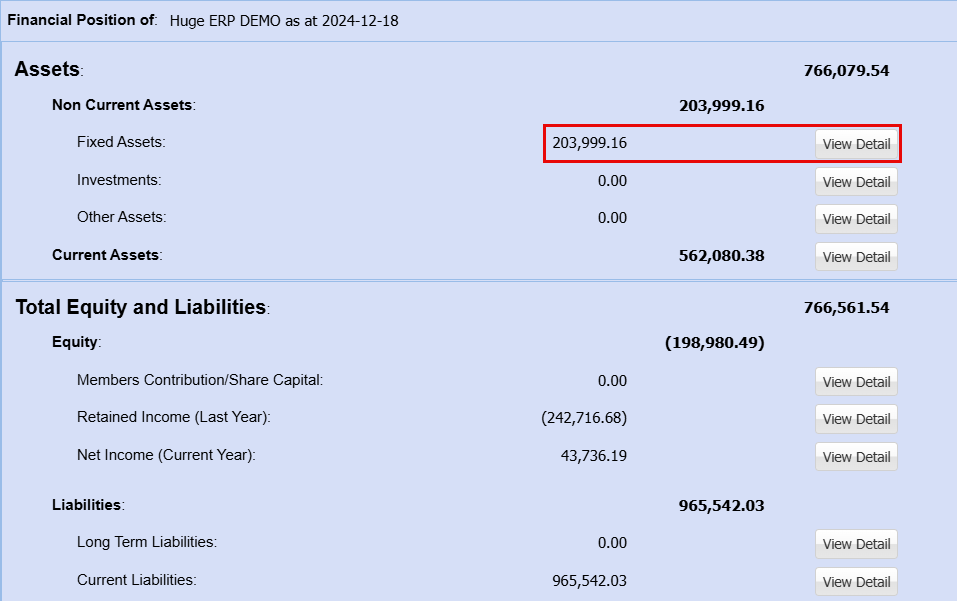
Task: View detail for Members Contribution/Share Capital
Action: [x=856, y=382]
